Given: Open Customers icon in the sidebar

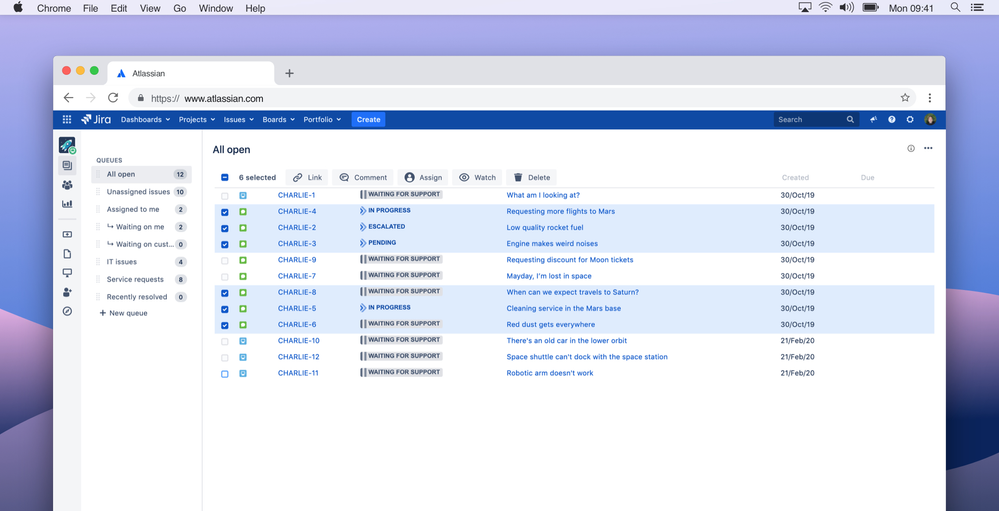Looking at the screenshot, I should coord(67,185).
